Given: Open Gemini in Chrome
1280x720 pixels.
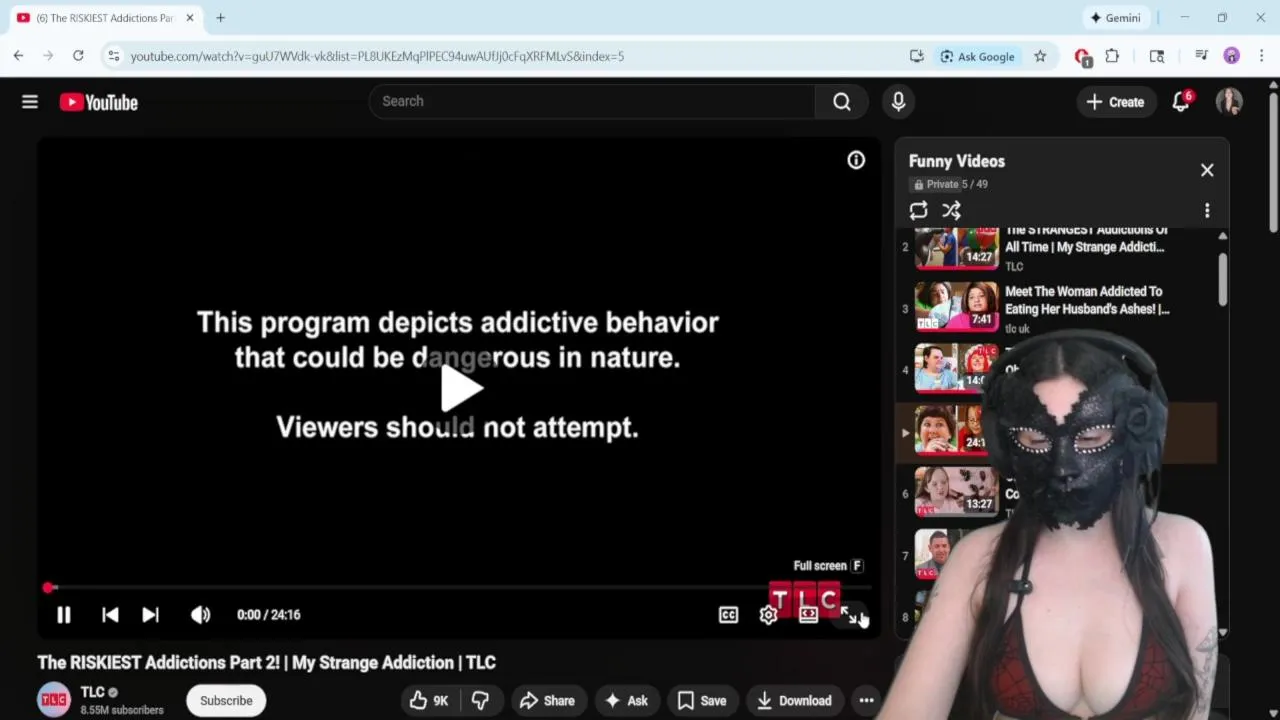Looking at the screenshot, I should pyautogui.click(x=1115, y=18).
